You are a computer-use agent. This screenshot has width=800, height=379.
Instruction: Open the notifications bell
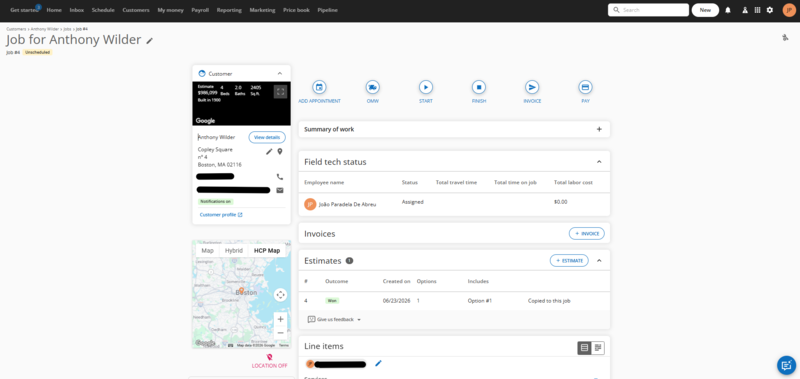pyautogui.click(x=728, y=10)
